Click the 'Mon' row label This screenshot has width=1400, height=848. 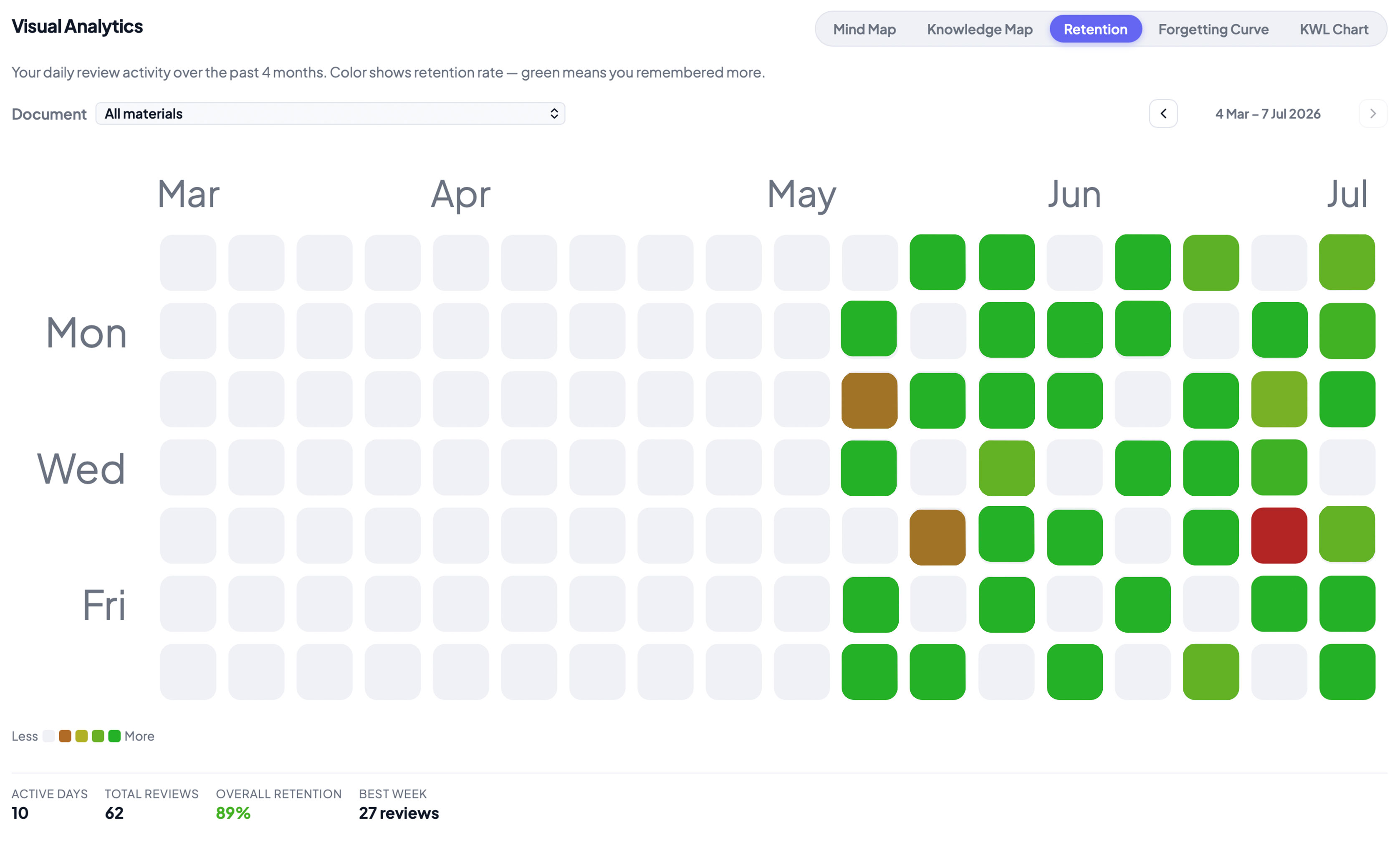point(86,332)
